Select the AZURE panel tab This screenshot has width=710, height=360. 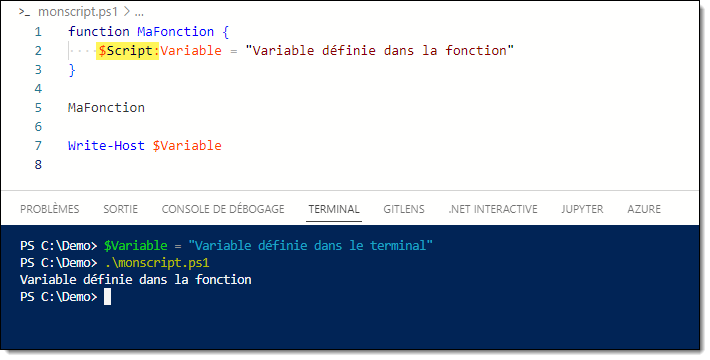(x=644, y=209)
